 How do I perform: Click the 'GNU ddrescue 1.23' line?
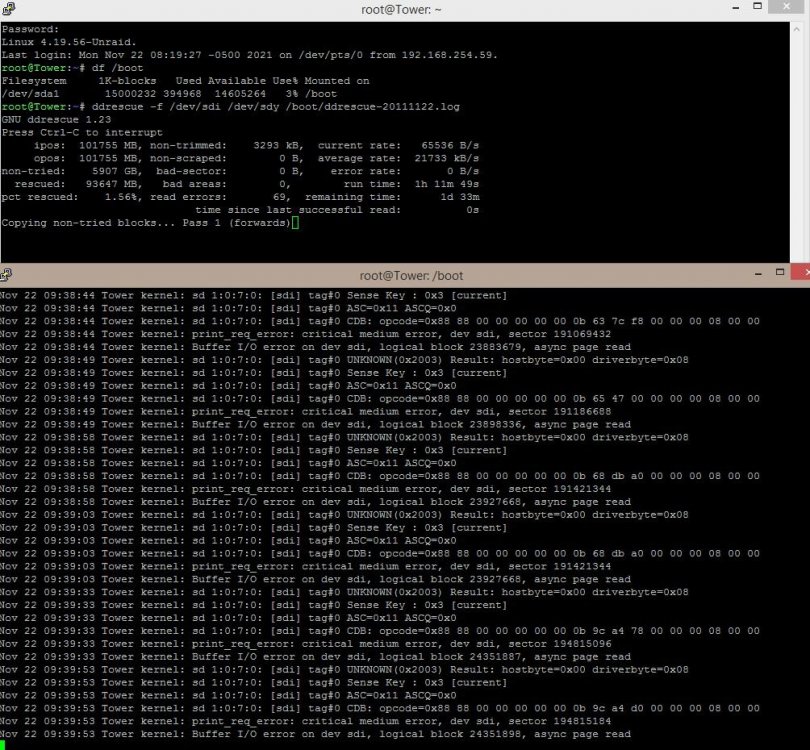[56, 119]
